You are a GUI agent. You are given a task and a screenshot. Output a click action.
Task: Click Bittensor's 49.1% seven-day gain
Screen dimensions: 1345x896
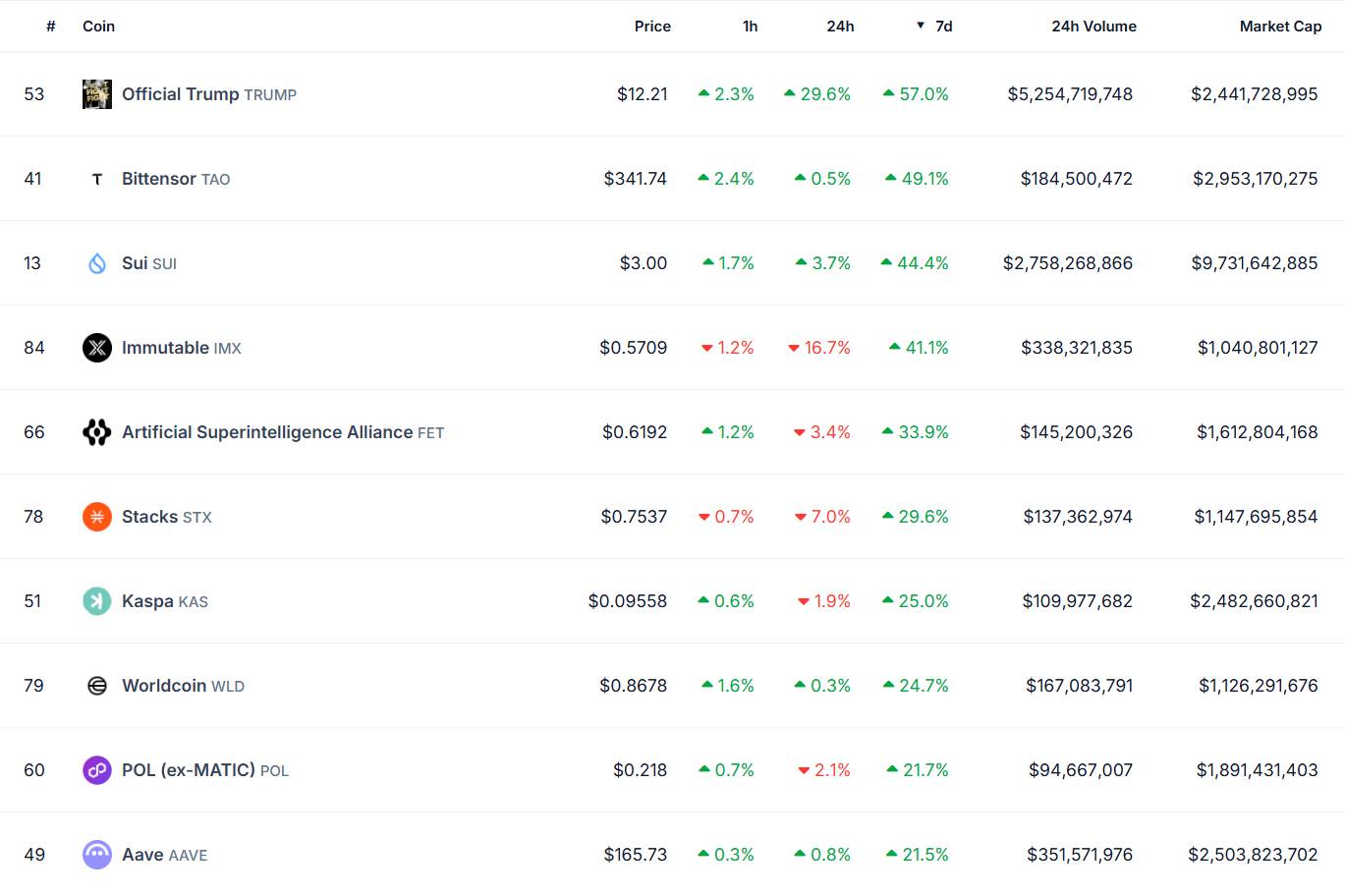pyautogui.click(x=917, y=179)
